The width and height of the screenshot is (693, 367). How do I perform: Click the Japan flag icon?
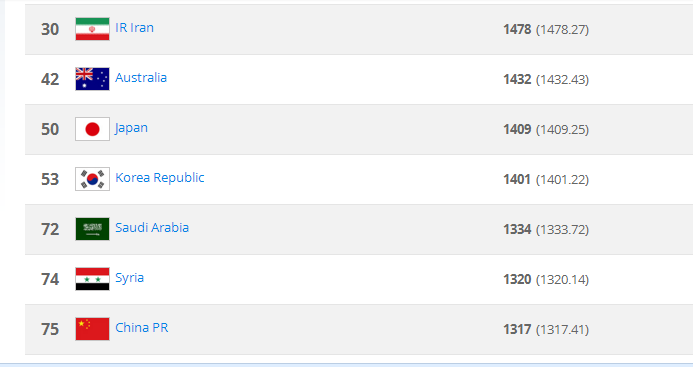[x=92, y=129]
